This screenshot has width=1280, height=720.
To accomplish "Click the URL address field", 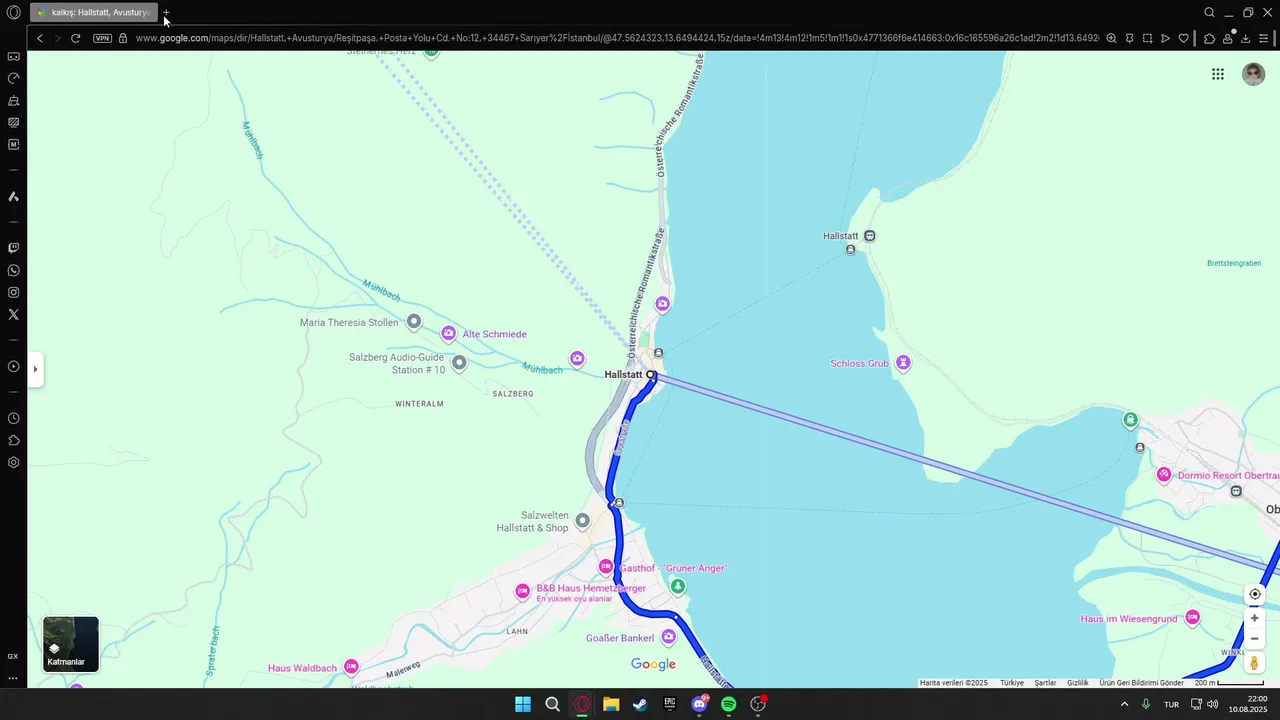I will click(615, 38).
